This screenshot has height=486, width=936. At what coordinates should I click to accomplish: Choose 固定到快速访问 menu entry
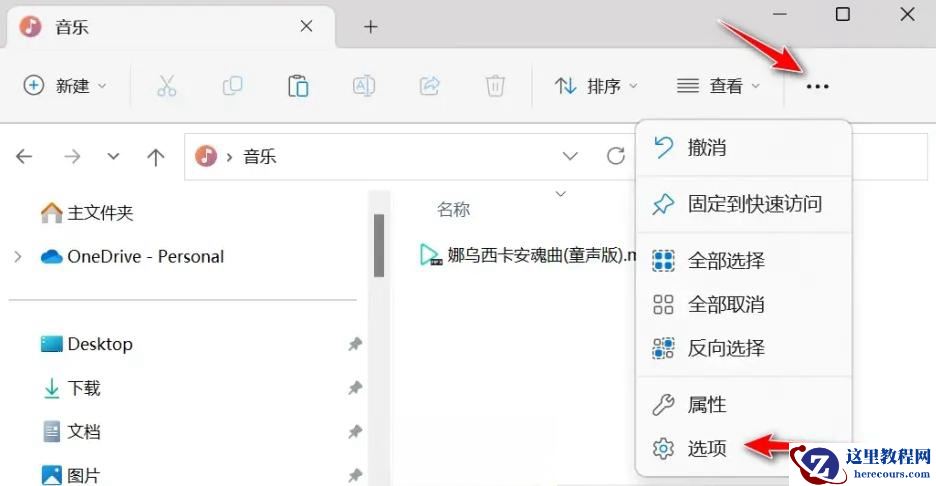[744, 204]
